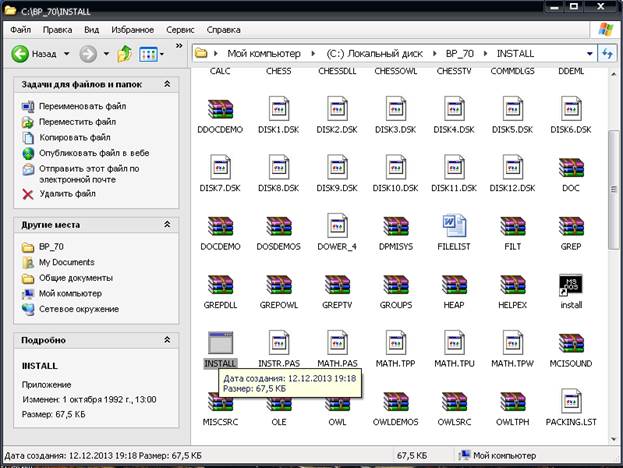Open the address bar dropdown arrow
This screenshot has width=623, height=468.
590,54
